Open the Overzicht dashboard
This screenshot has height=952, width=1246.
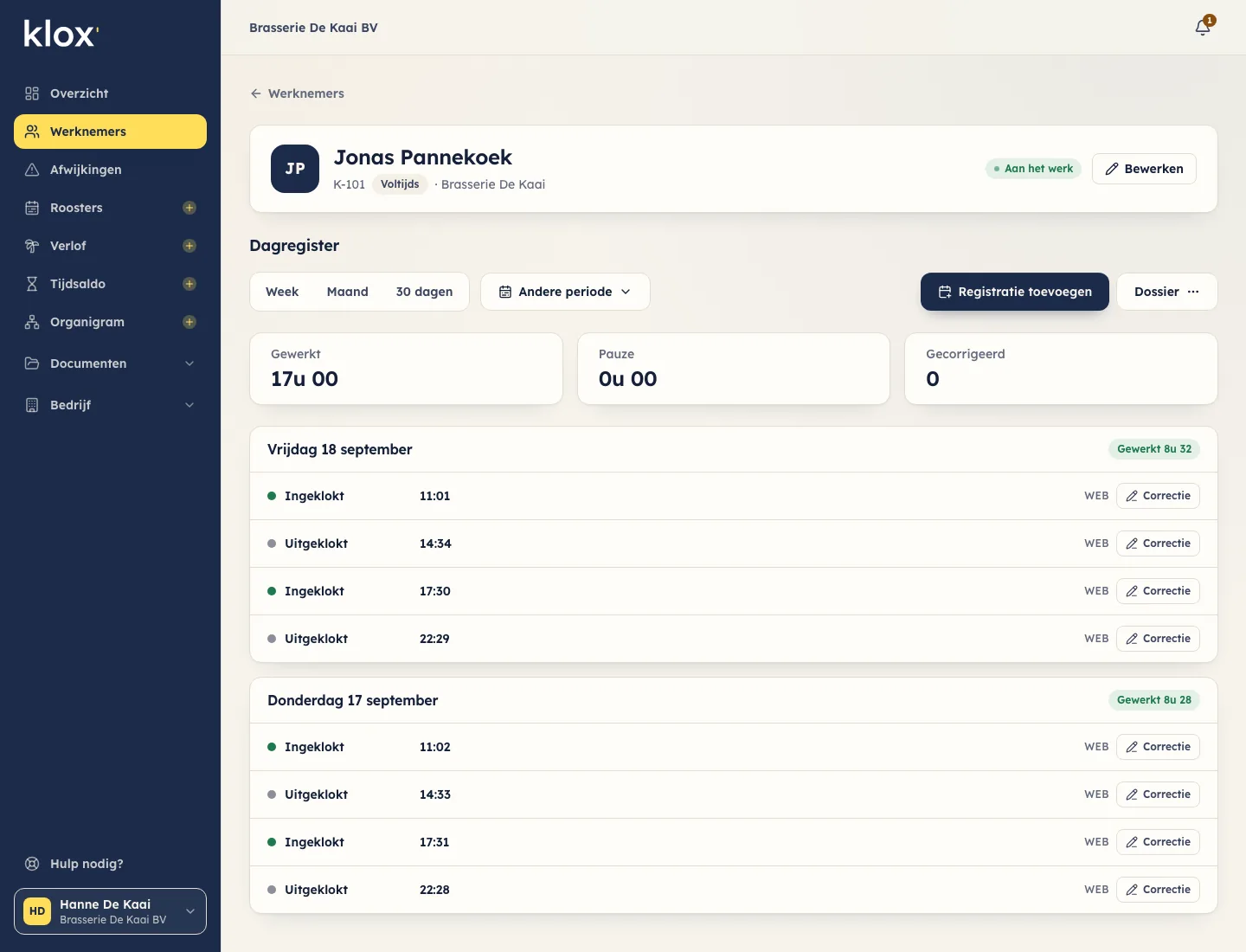point(110,93)
